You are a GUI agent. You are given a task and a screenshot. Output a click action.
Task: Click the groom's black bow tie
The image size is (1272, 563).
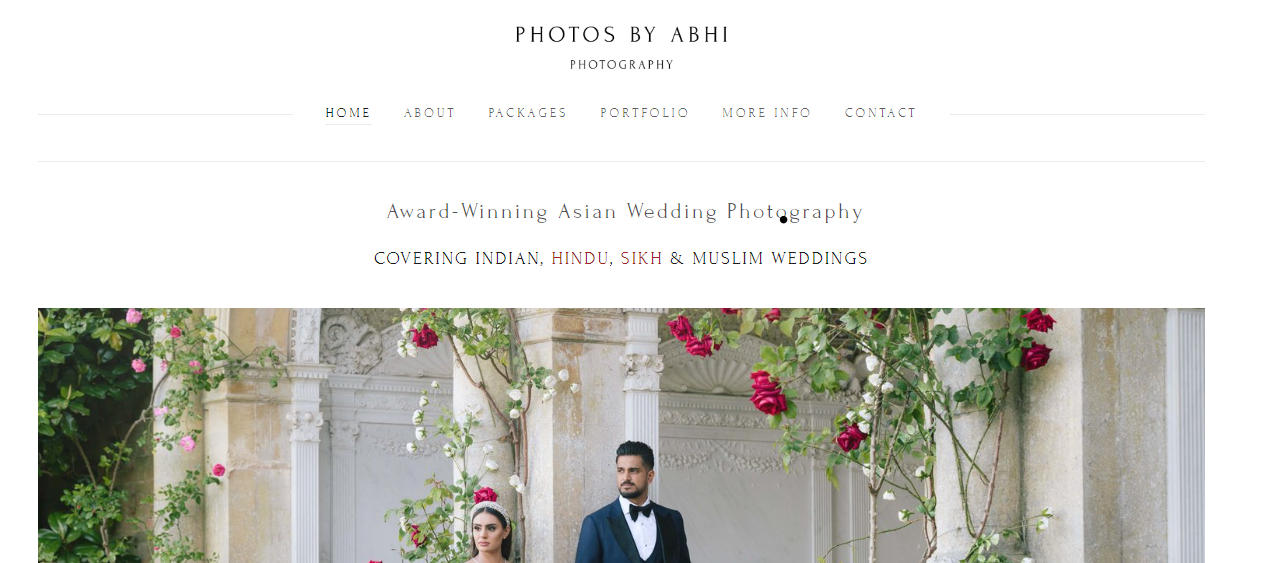[640, 510]
